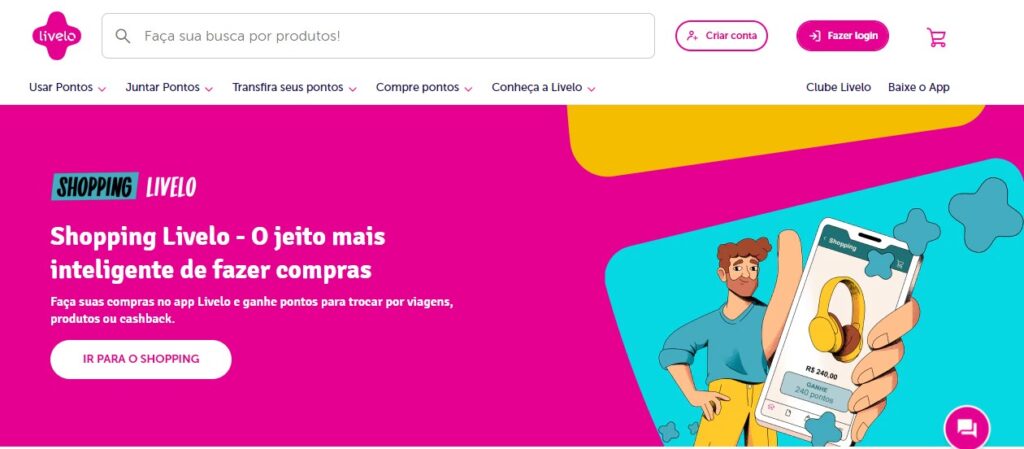Expand the Usar Pontos dropdown
This screenshot has height=449, width=1024.
point(67,87)
